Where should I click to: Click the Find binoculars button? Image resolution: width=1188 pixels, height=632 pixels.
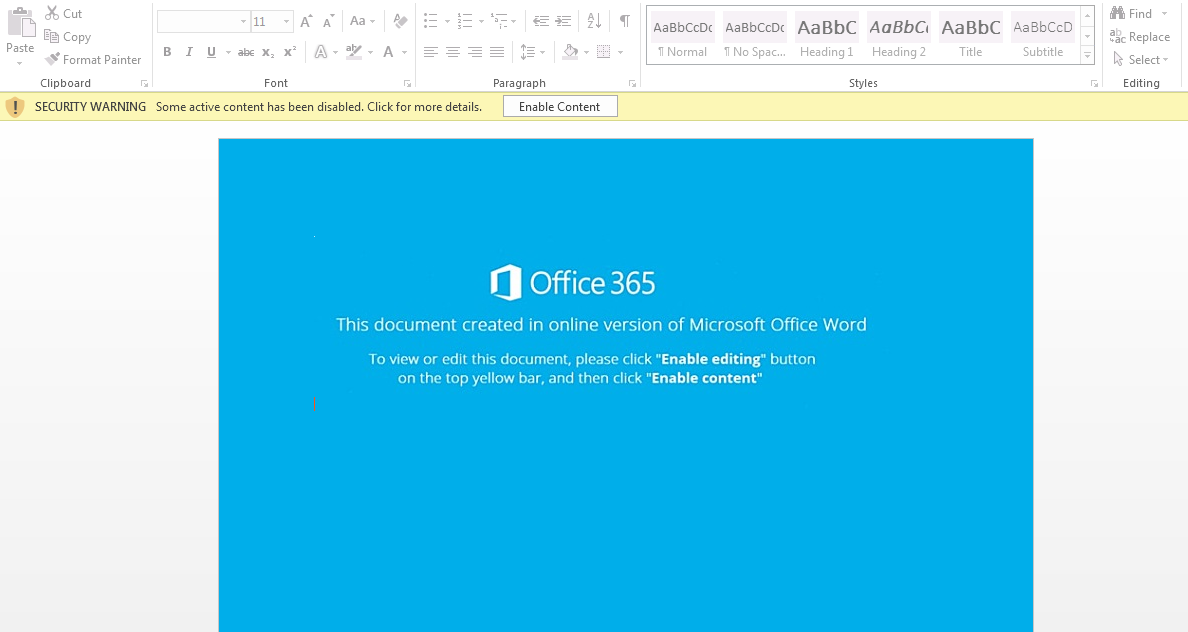pos(1131,14)
